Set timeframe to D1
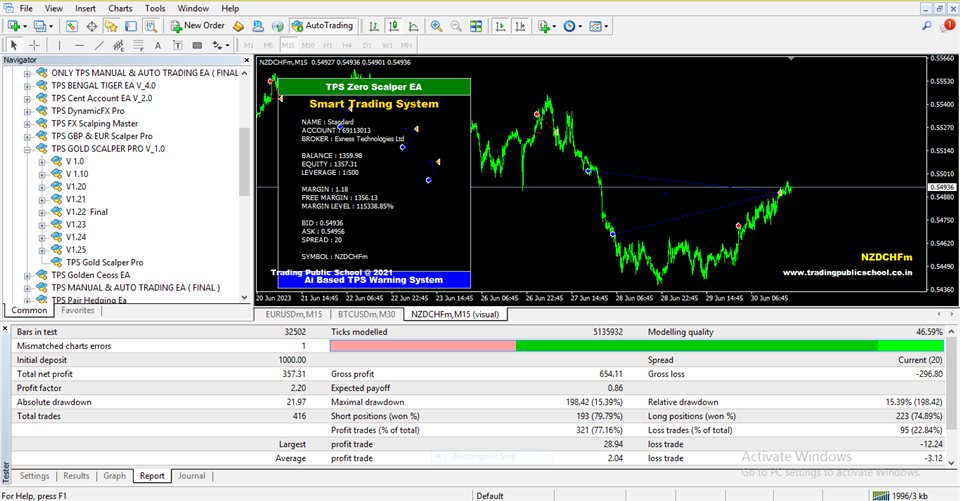The image size is (960, 501). (367, 45)
